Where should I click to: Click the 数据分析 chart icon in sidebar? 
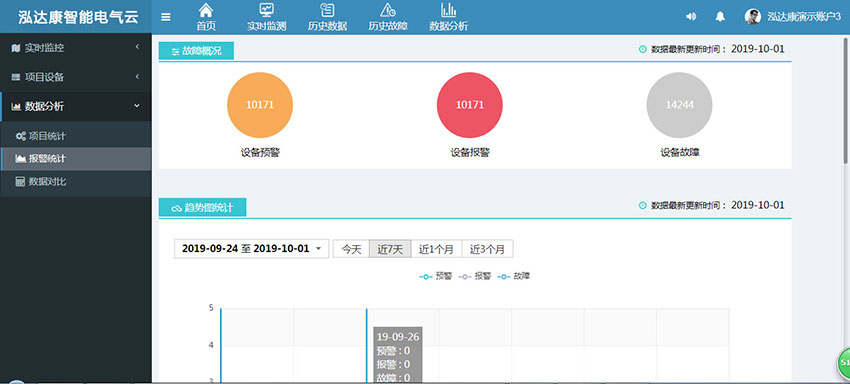pos(16,106)
